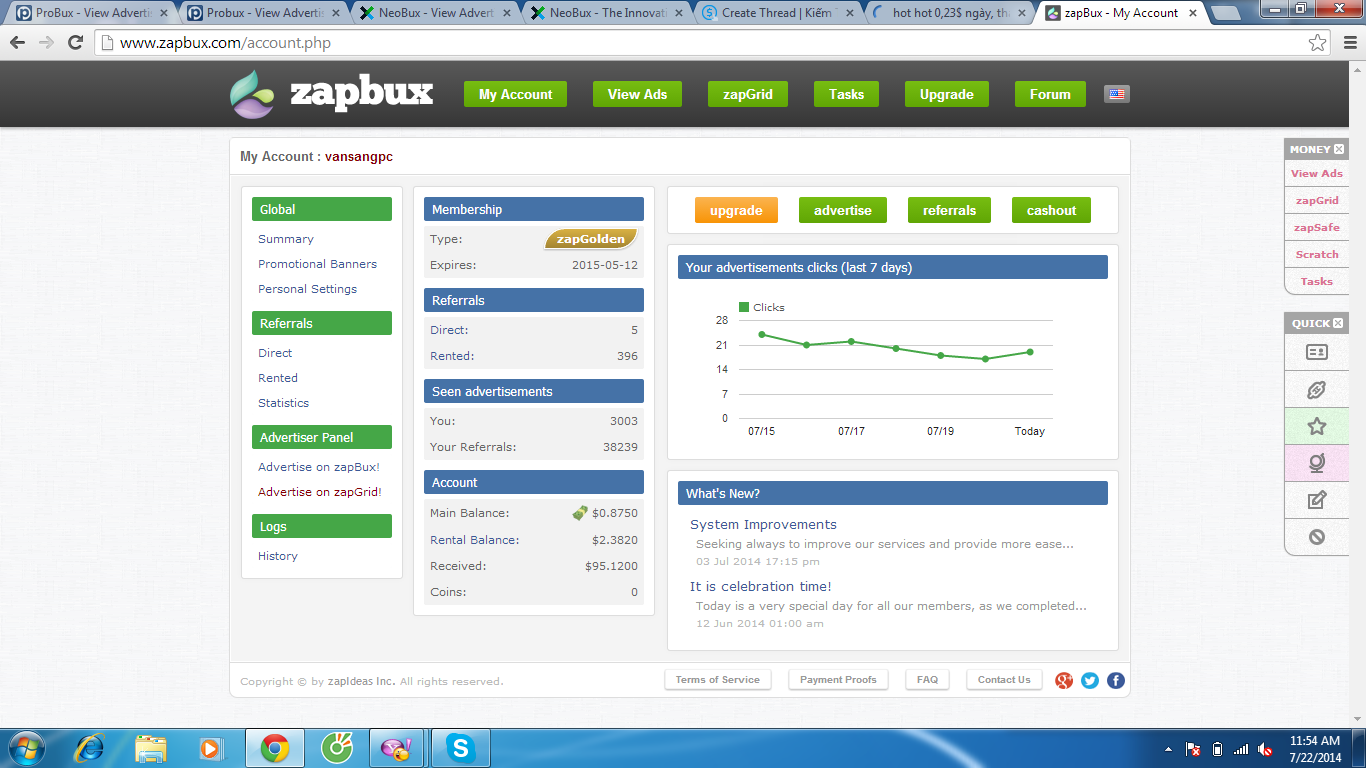
Task: Click the language flag icon in the header
Action: (1117, 94)
